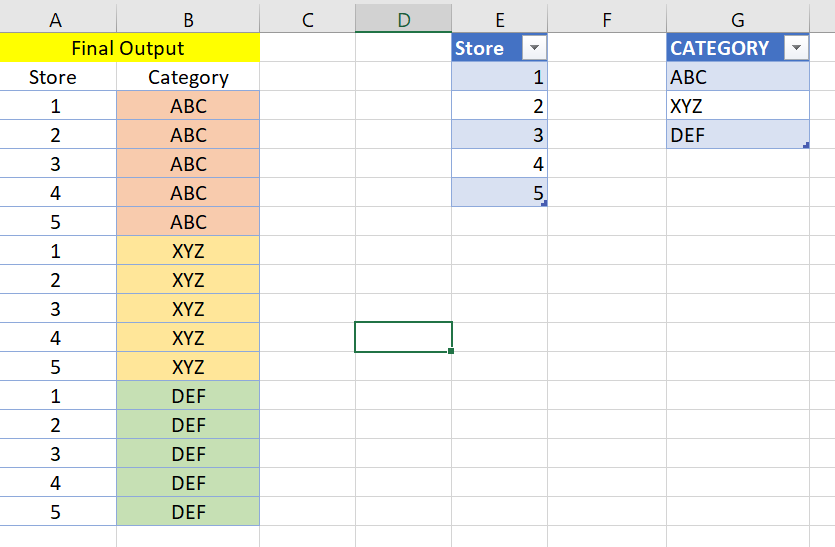
Task: Select column B header
Action: pos(188,20)
